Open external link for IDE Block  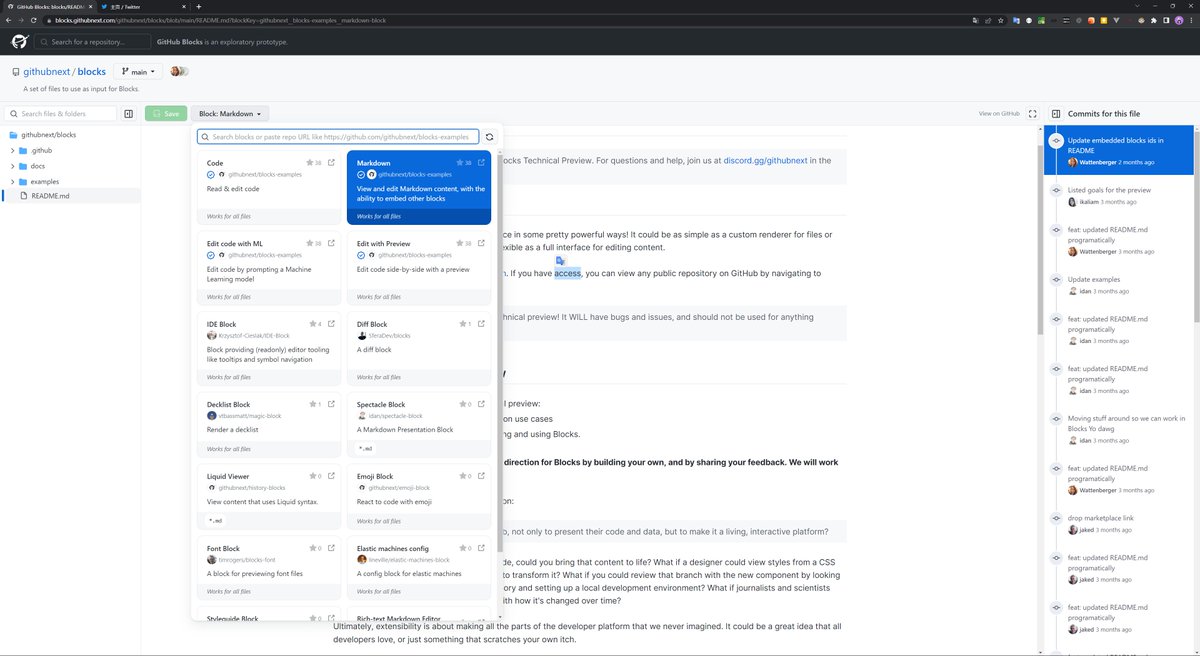coord(331,324)
